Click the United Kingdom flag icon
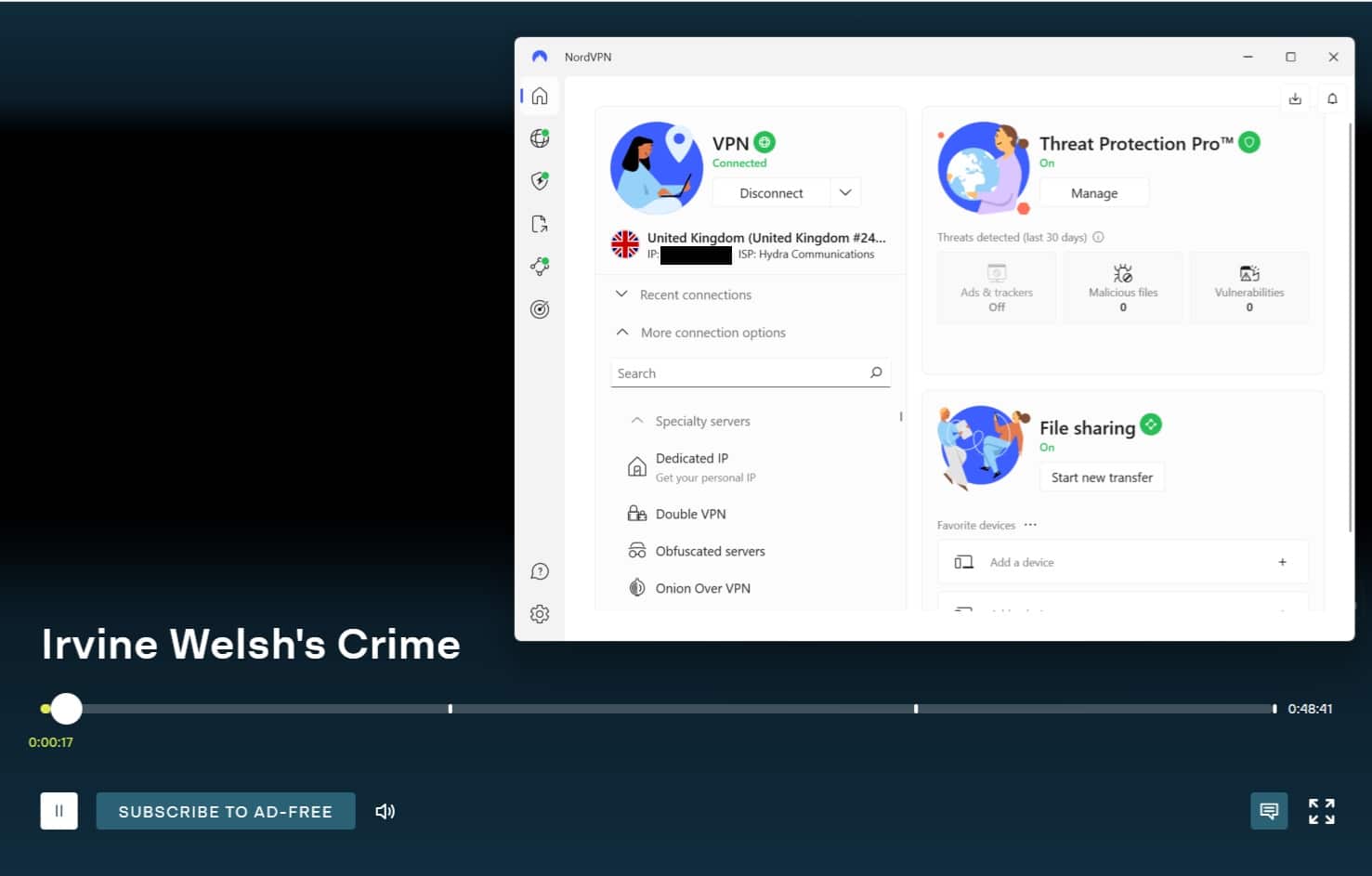Viewport: 1372px width, 876px height. (625, 244)
